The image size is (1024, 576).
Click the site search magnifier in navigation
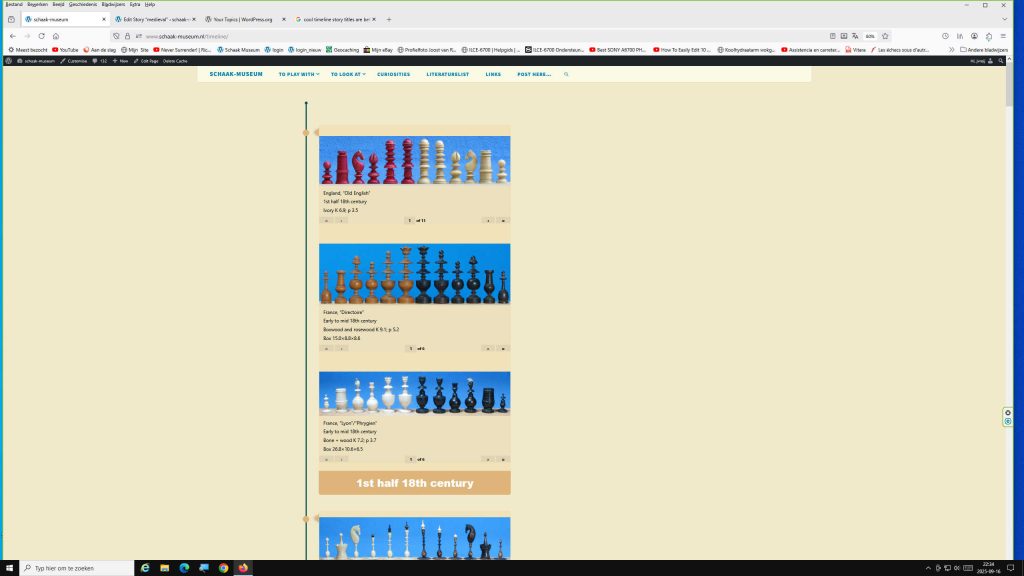(566, 74)
